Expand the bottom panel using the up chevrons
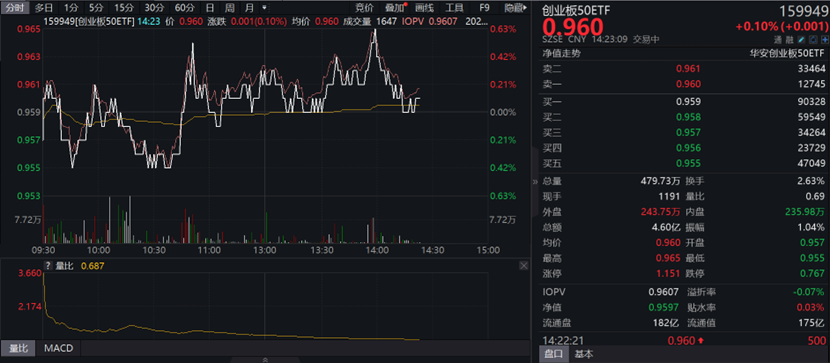The width and height of the screenshot is (830, 363). (x=265, y=360)
